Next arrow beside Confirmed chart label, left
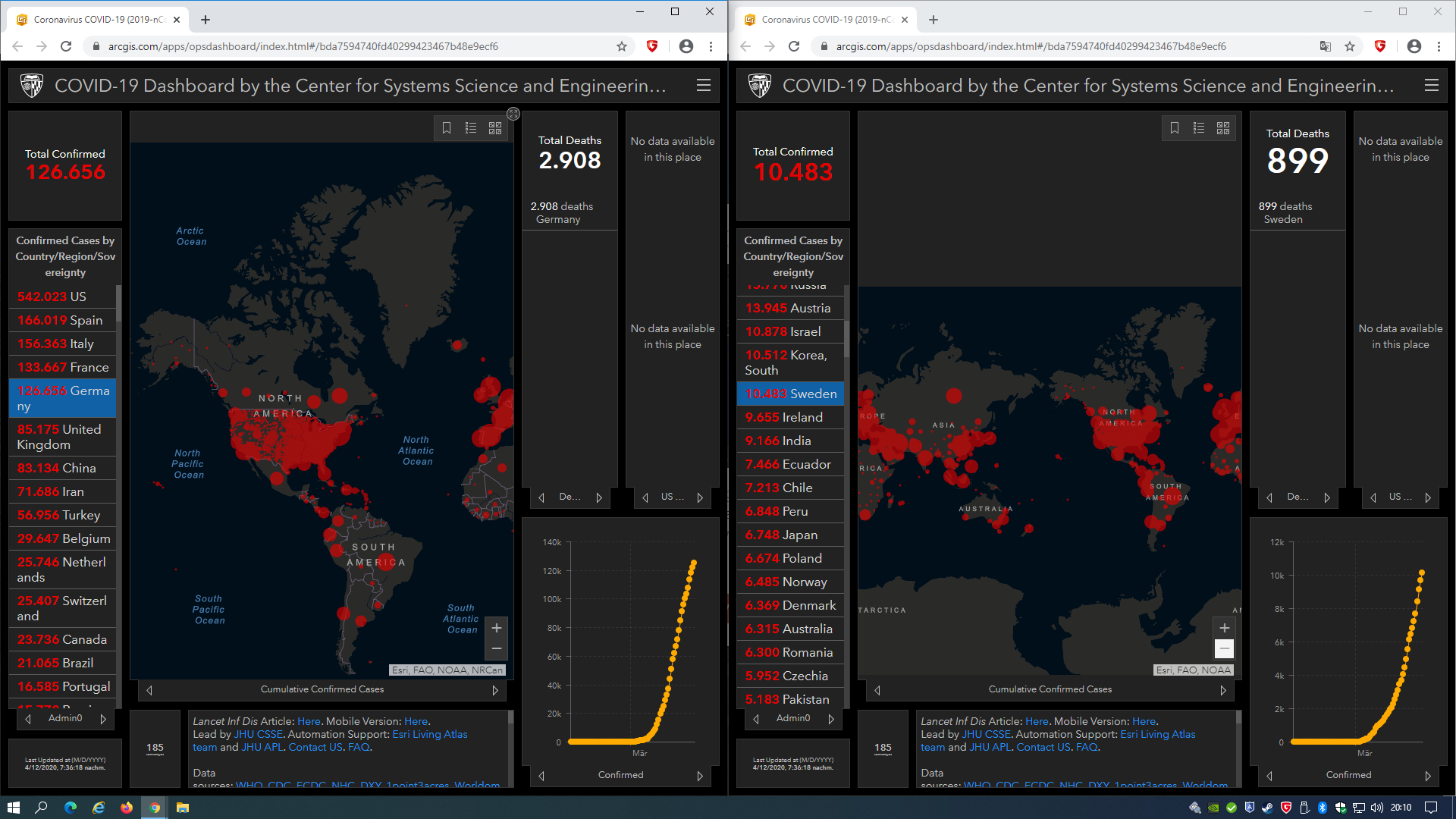The image size is (1456, 819). pos(700,776)
